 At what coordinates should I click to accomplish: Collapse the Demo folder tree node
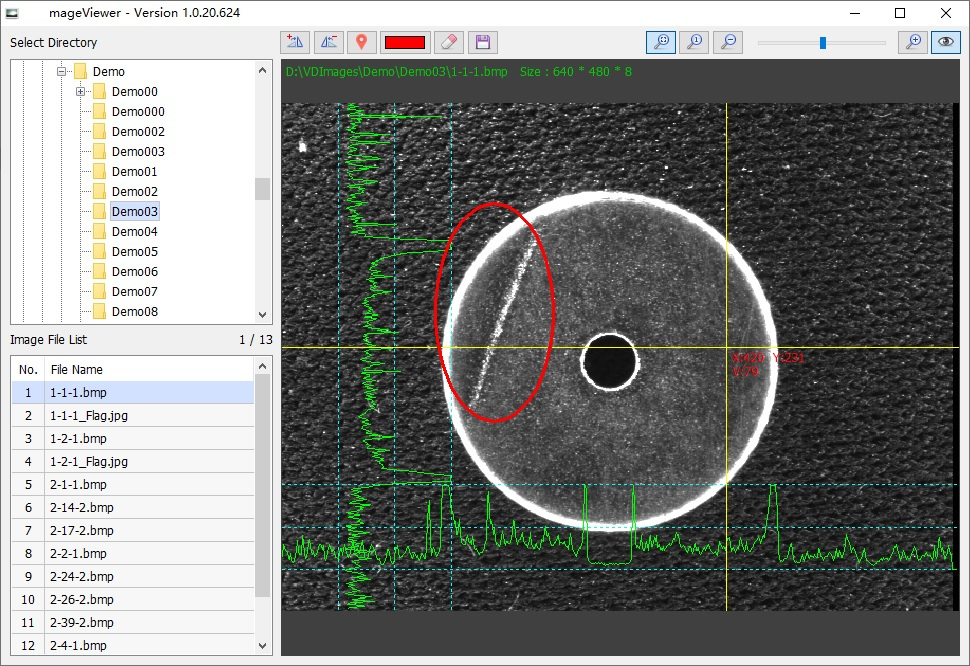(61, 72)
